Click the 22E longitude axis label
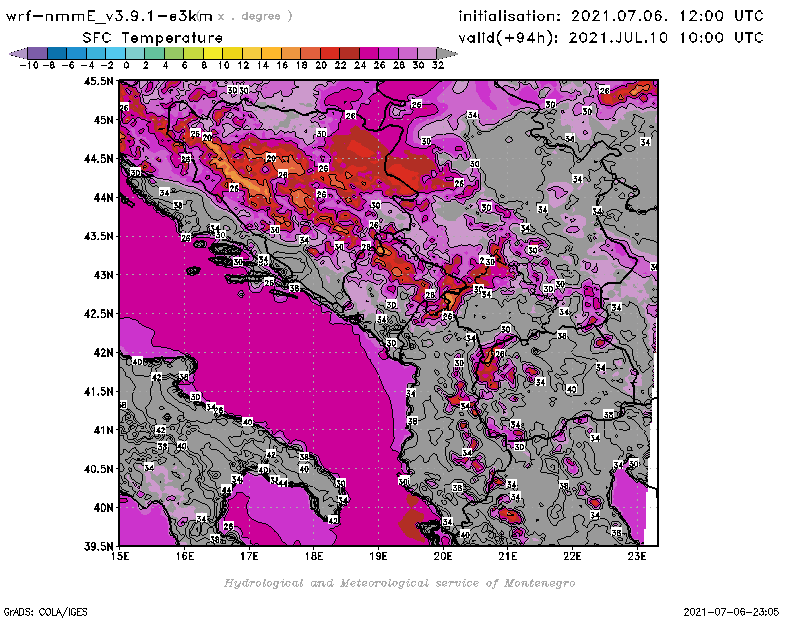Screen dimensions: 800x618 coord(572,556)
